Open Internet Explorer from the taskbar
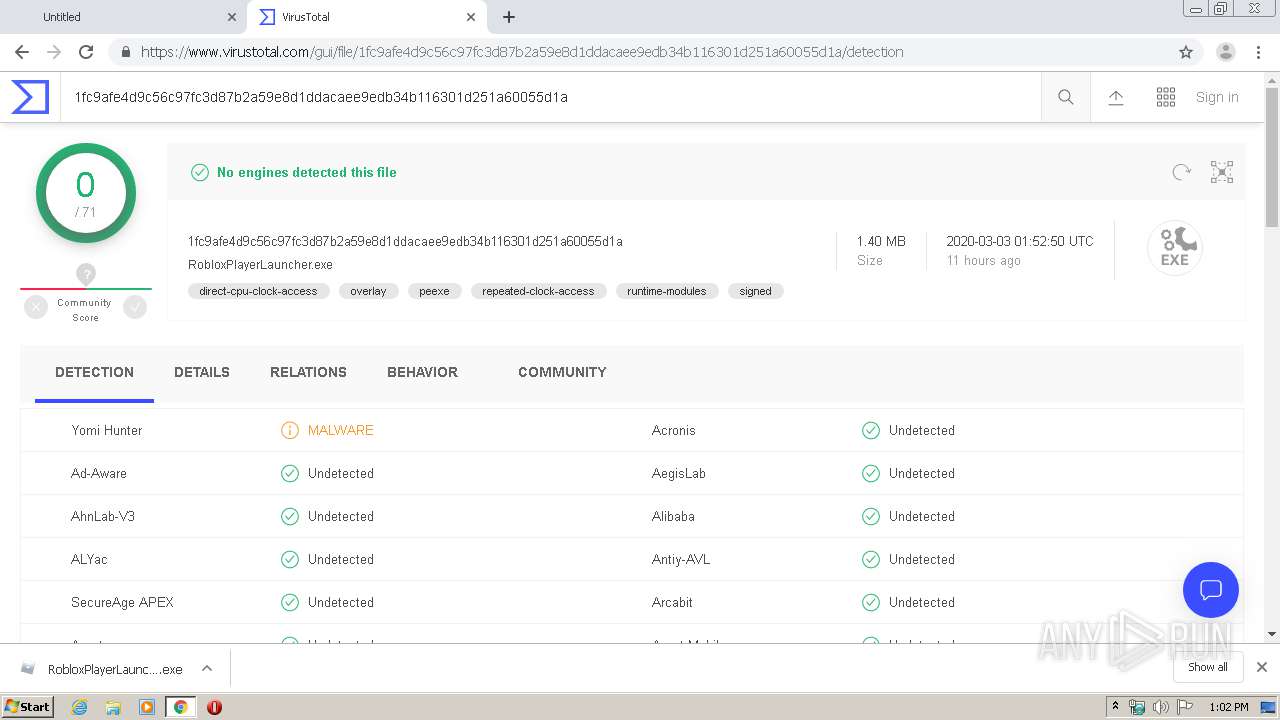1280x720 pixels. (x=80, y=707)
